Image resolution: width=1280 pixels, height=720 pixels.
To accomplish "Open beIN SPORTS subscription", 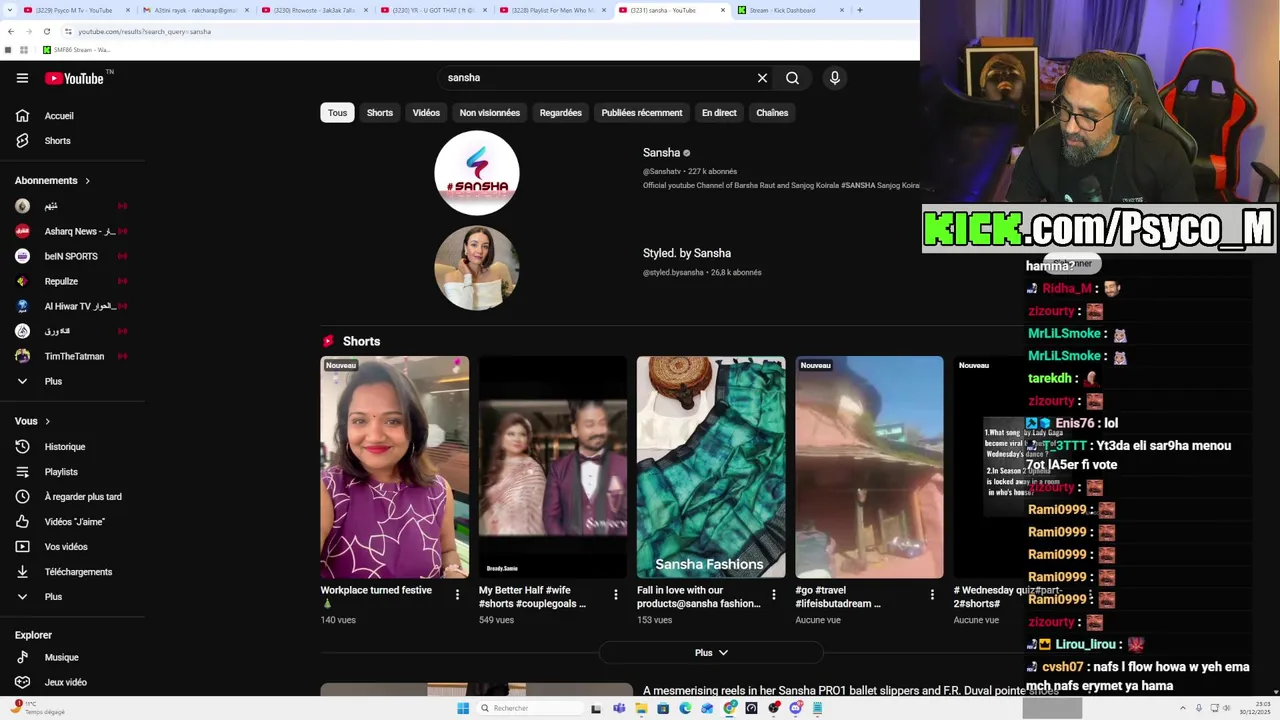I will click(72, 256).
